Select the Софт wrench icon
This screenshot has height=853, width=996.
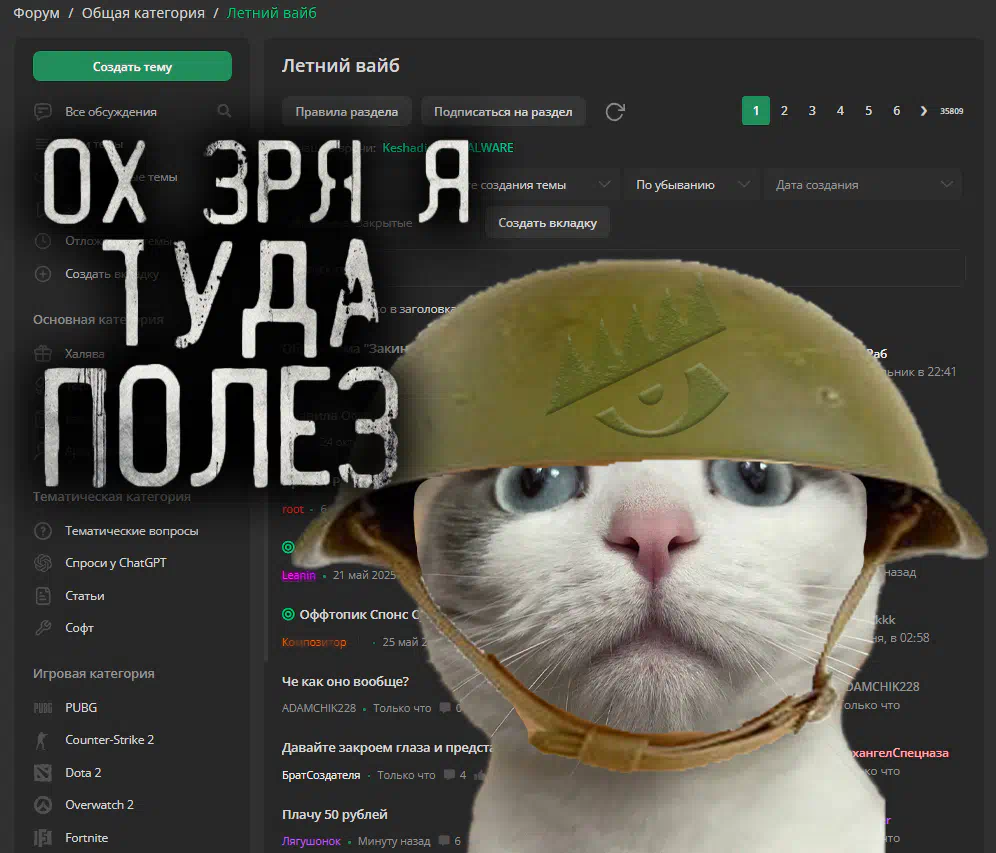(x=43, y=628)
